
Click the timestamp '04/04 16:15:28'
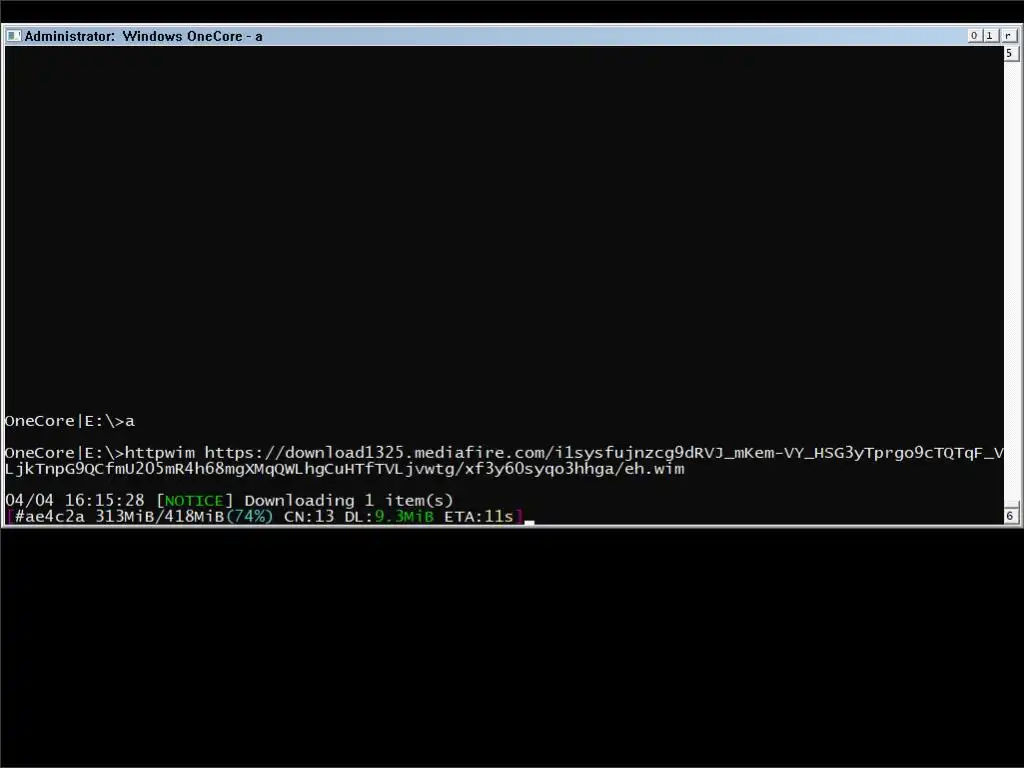[74, 500]
